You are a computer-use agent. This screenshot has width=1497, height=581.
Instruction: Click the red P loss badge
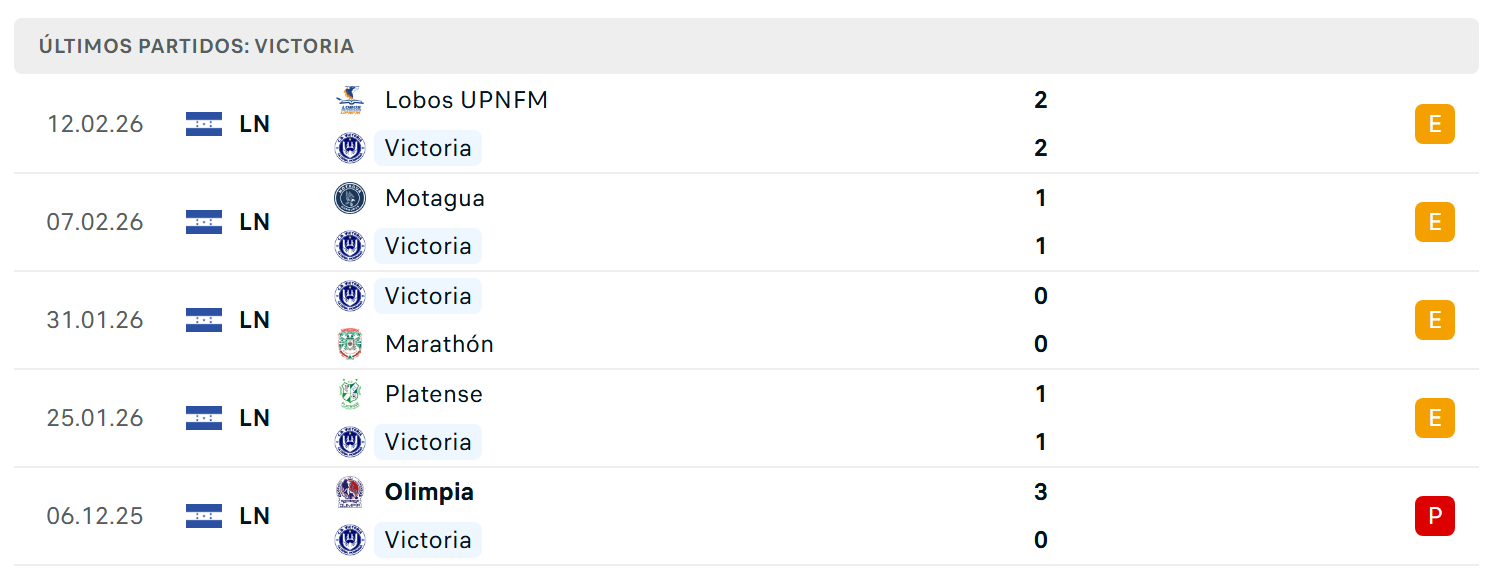(1435, 516)
